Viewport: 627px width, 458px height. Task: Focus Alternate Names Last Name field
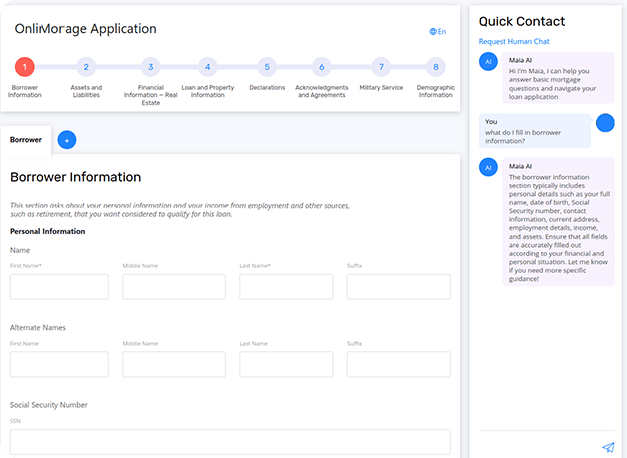286,364
